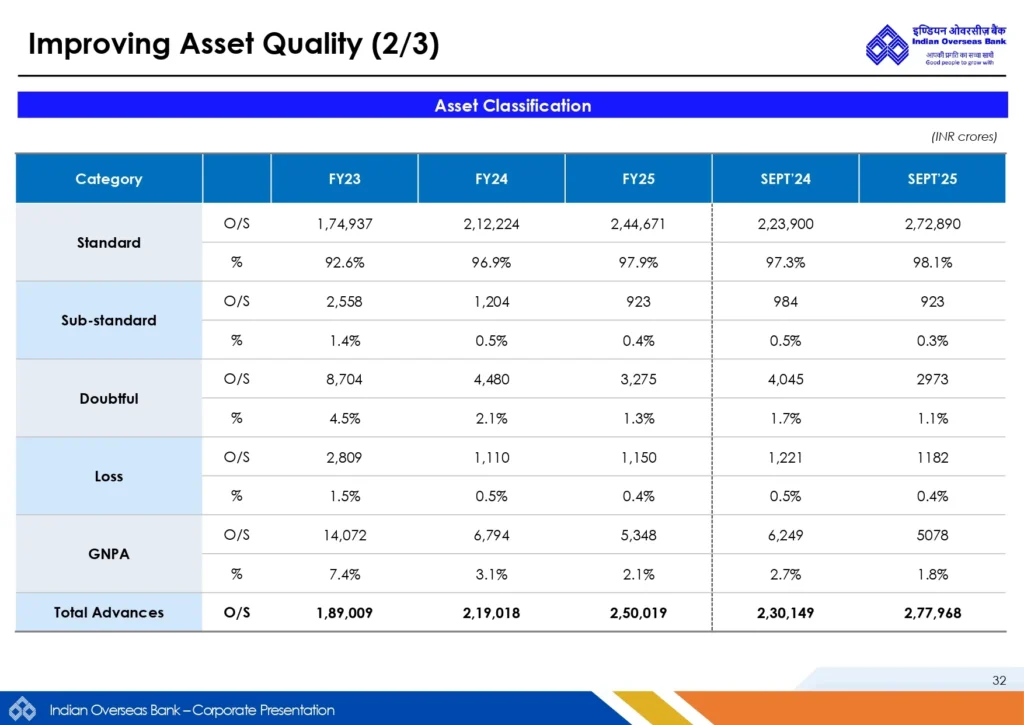Screen dimensions: 1024x725
Task: Select the Doubtful category label
Action: pyautogui.click(x=109, y=399)
